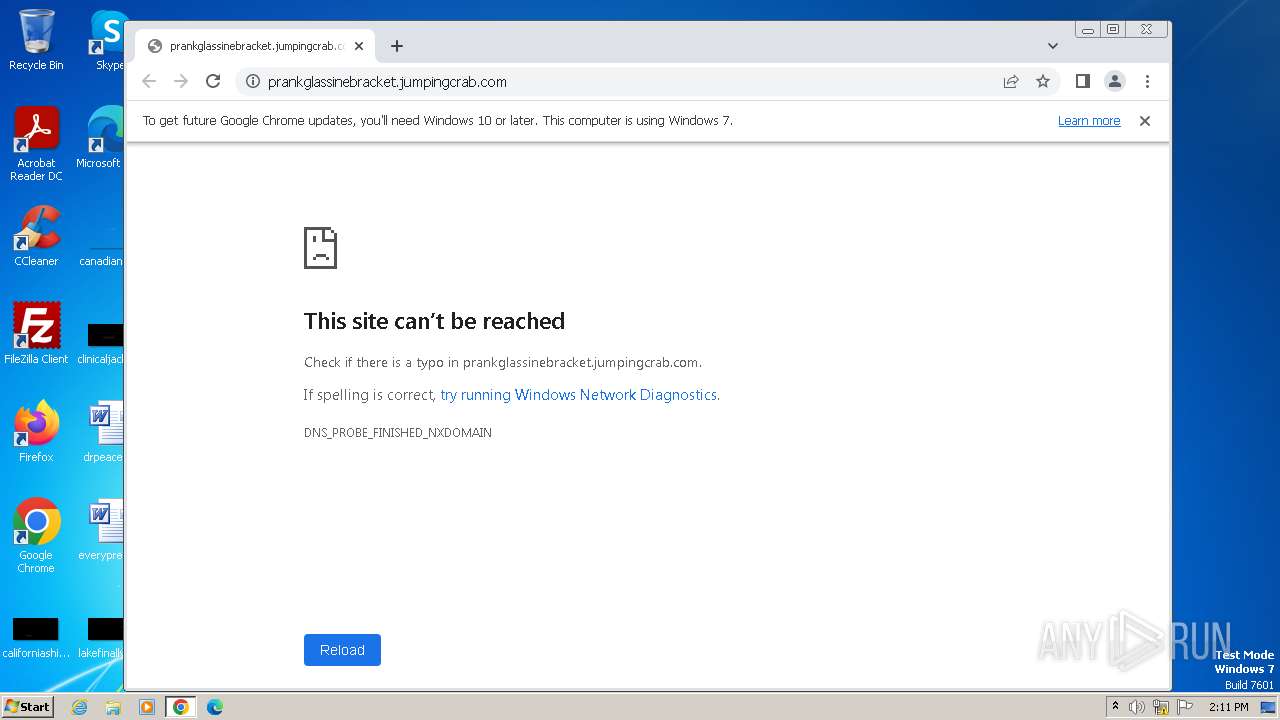Open FileZilla Client desktop shortcut

point(36,333)
